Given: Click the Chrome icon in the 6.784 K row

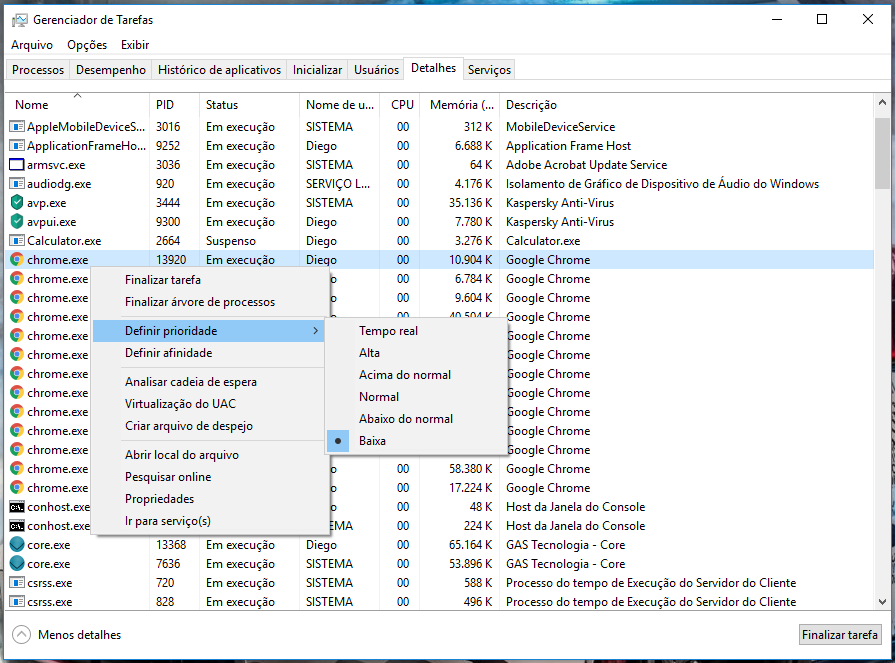Looking at the screenshot, I should tap(17, 278).
